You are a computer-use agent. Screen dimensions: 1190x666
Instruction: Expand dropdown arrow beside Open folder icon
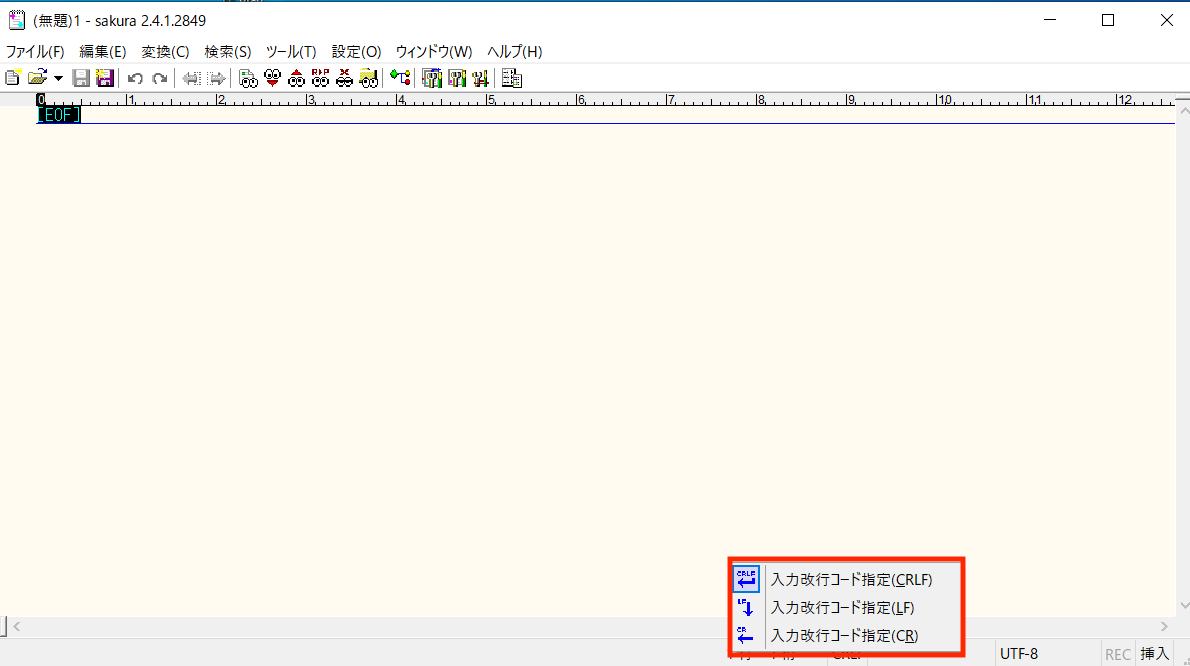coord(58,78)
